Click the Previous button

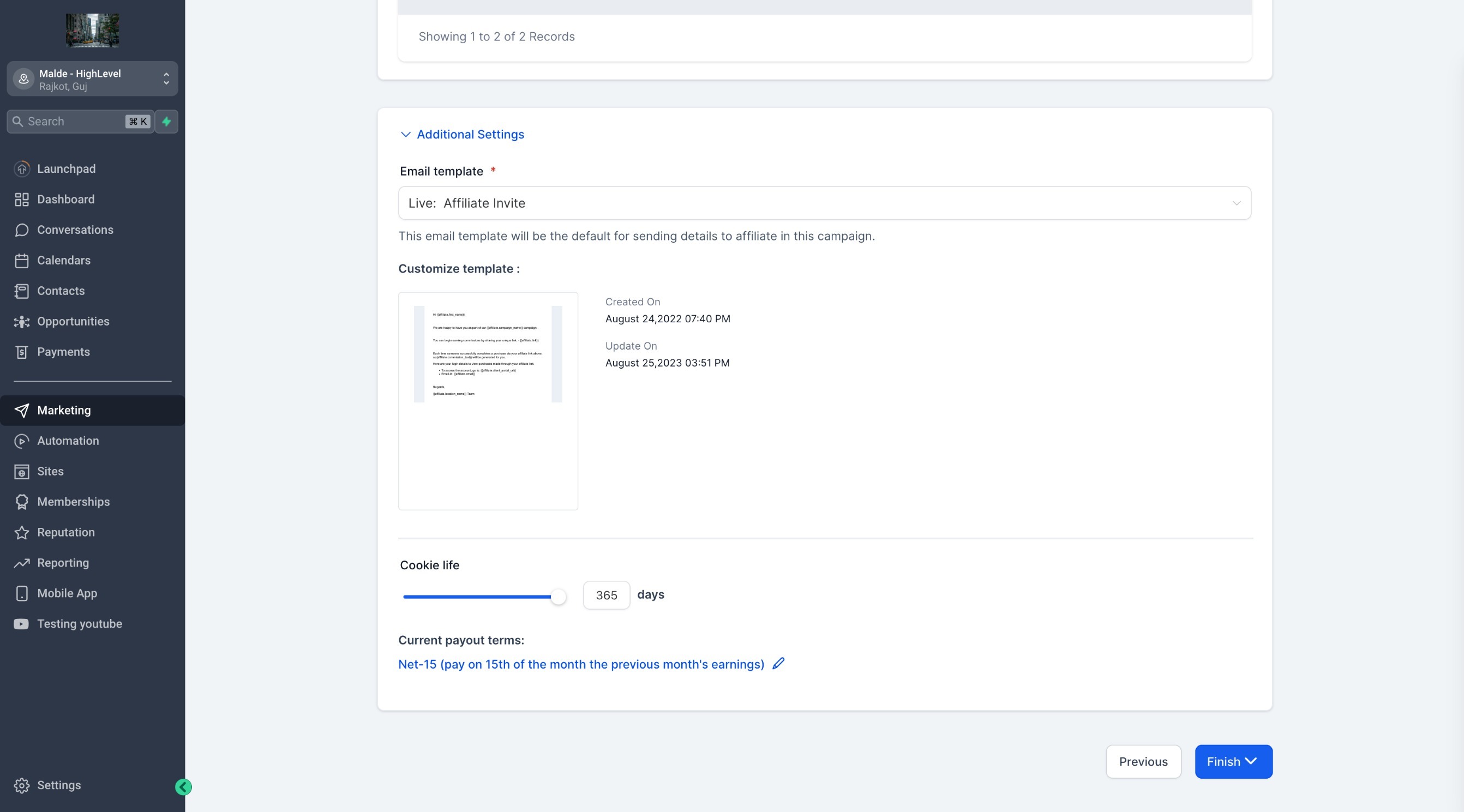[1143, 761]
